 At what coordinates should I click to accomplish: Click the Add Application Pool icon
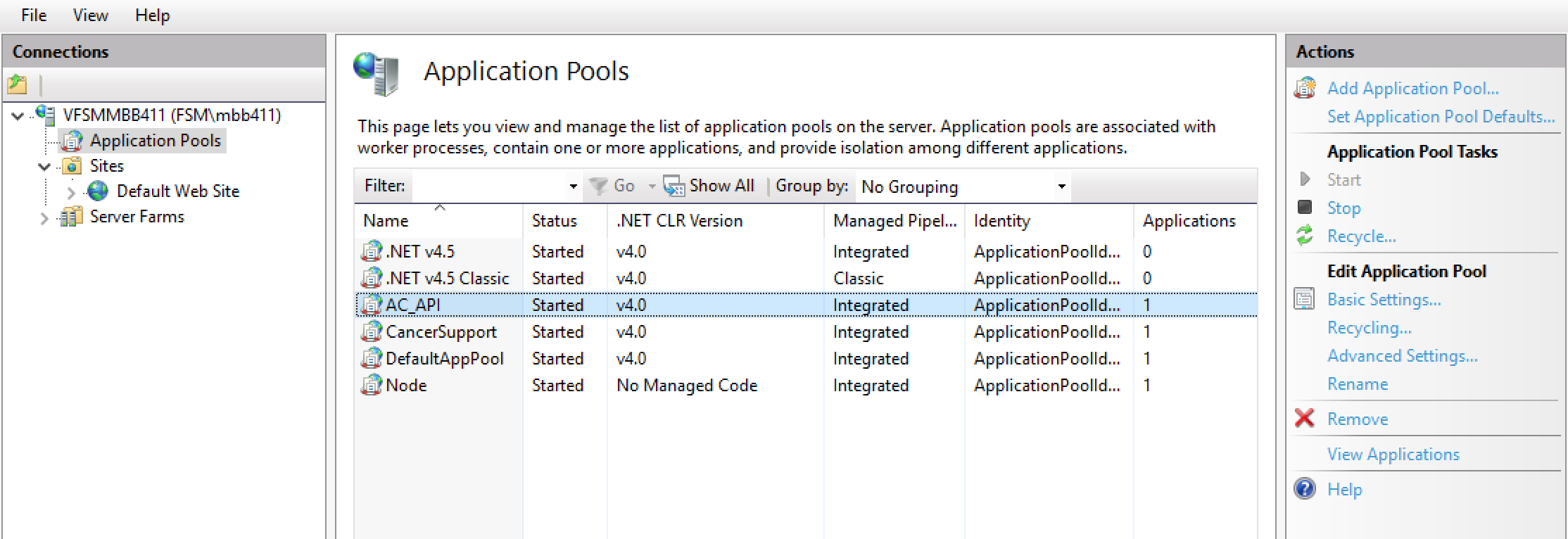(1305, 89)
